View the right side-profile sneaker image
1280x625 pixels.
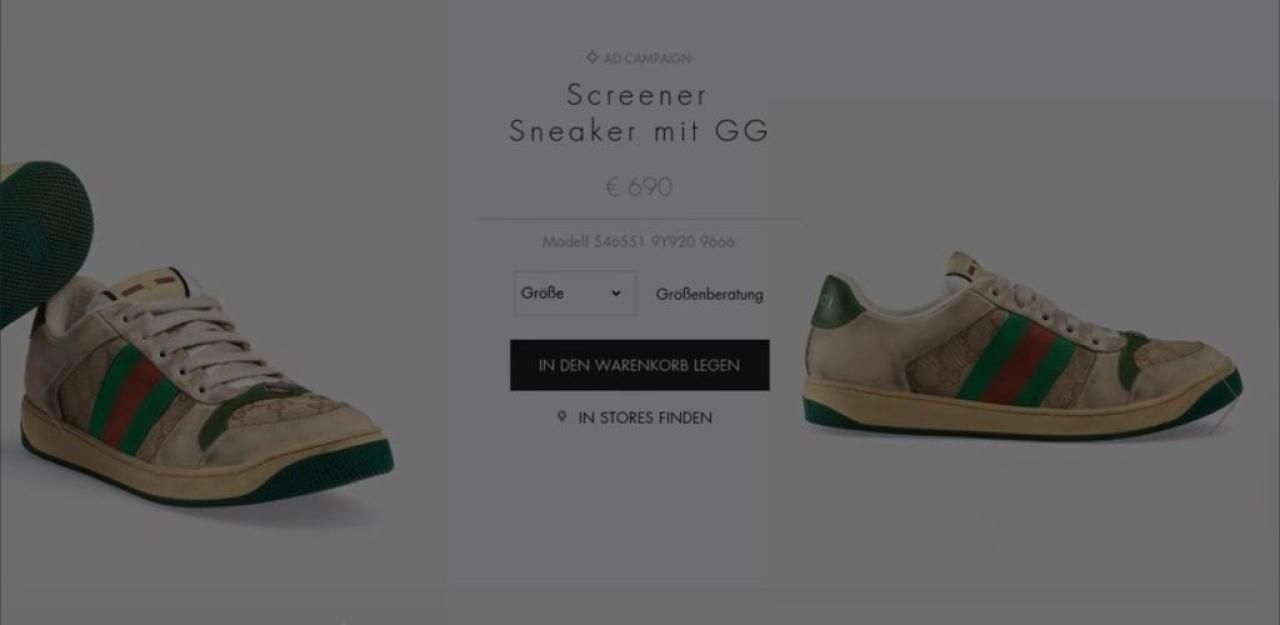[x=1022, y=346]
